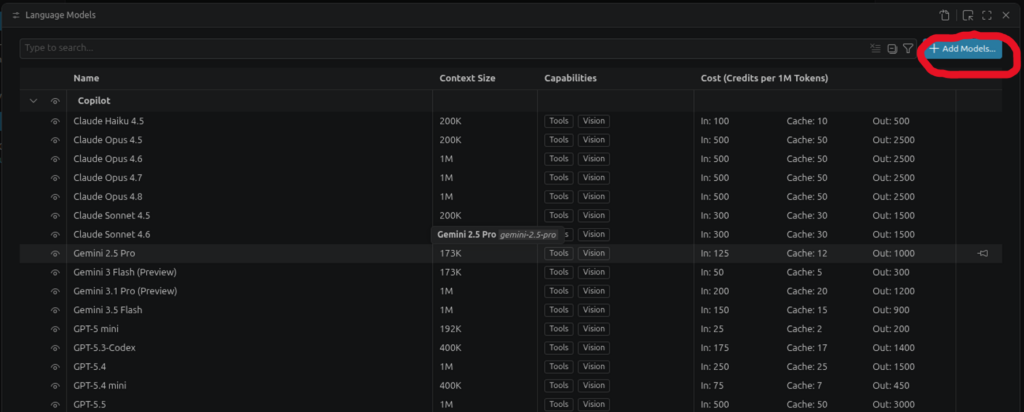
Task: Hide Gemini 3.5 Flash via eye icon
Action: [56, 310]
